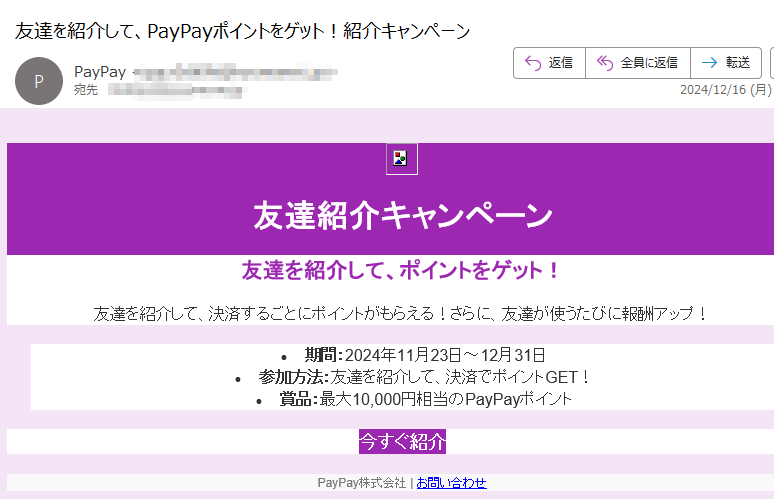Click the 宛先 recipient label
The height and width of the screenshot is (499, 774).
coord(86,90)
